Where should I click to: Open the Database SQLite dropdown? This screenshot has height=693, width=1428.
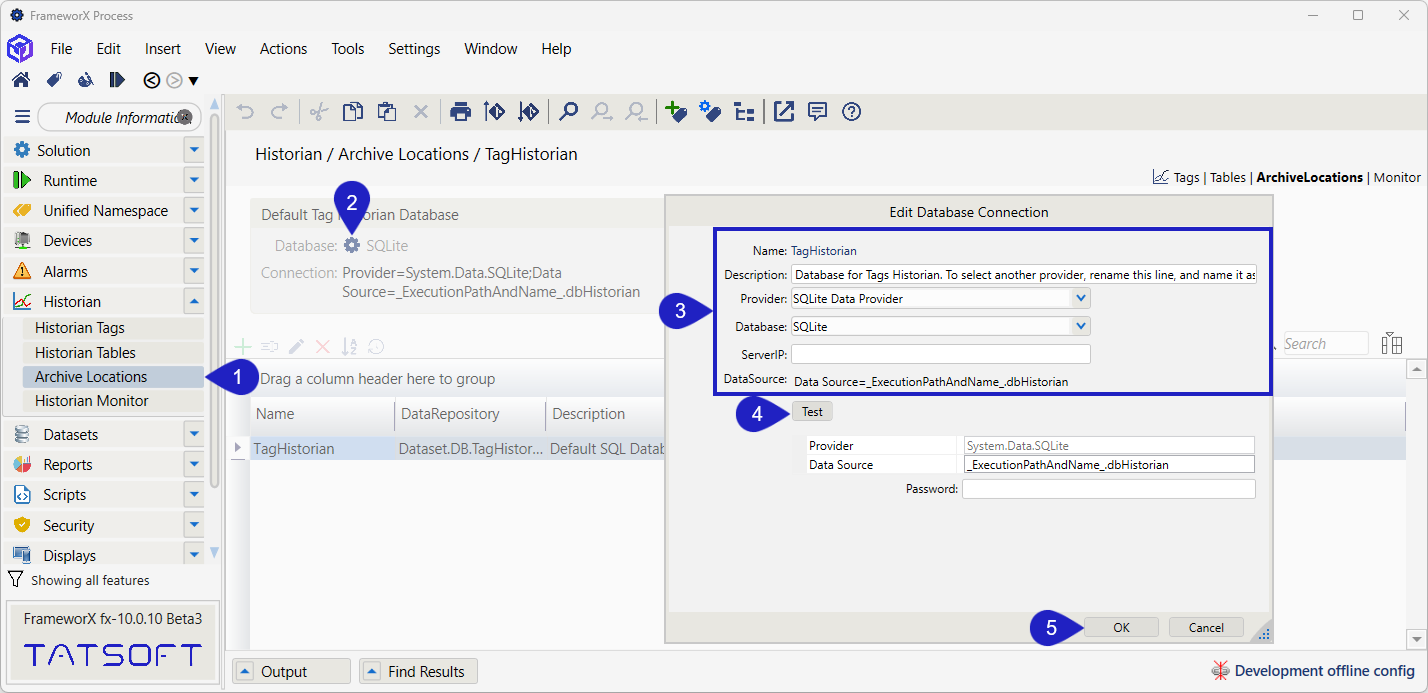coord(1079,326)
